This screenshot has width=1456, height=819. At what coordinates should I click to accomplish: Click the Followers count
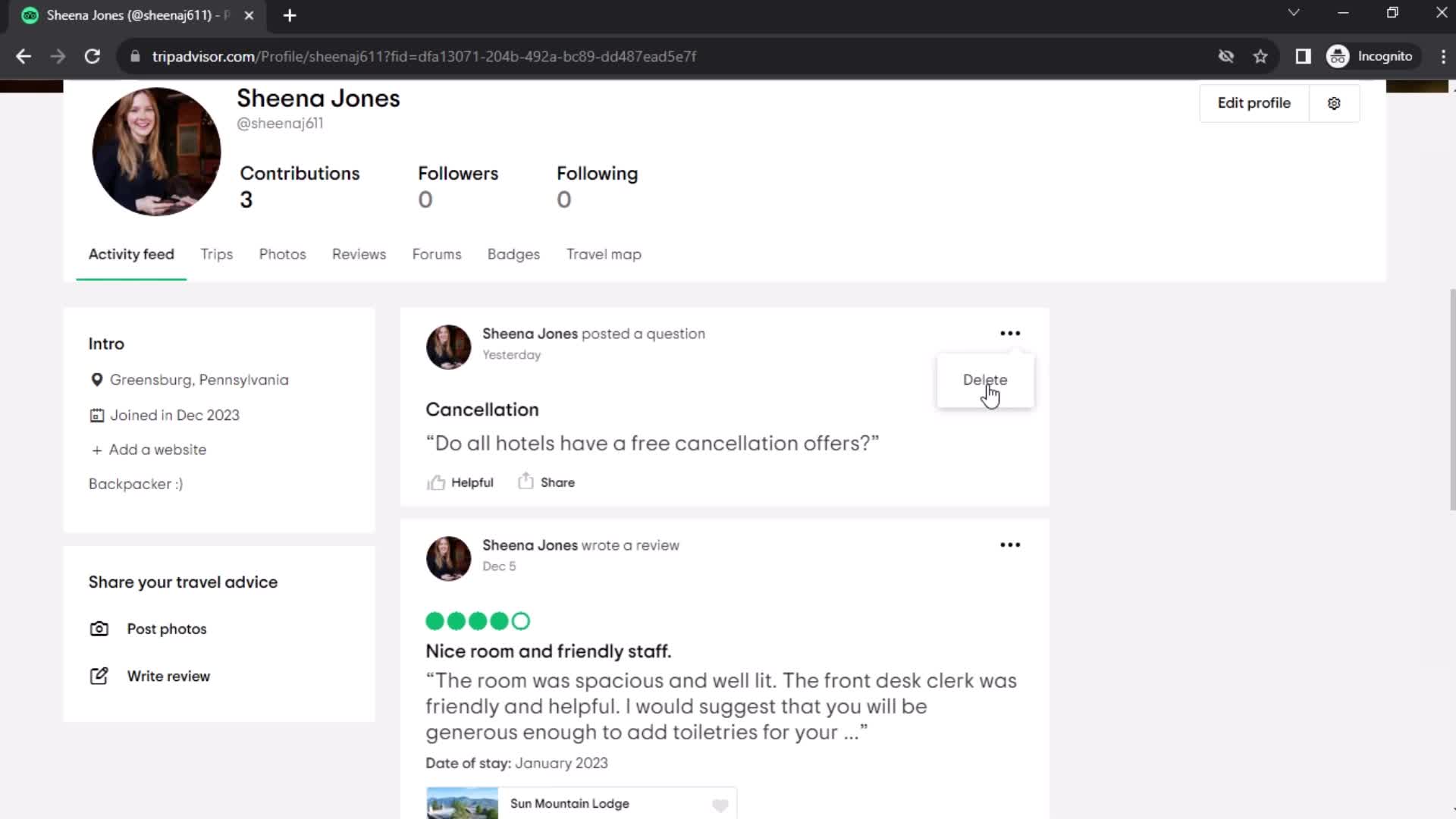[x=425, y=200]
